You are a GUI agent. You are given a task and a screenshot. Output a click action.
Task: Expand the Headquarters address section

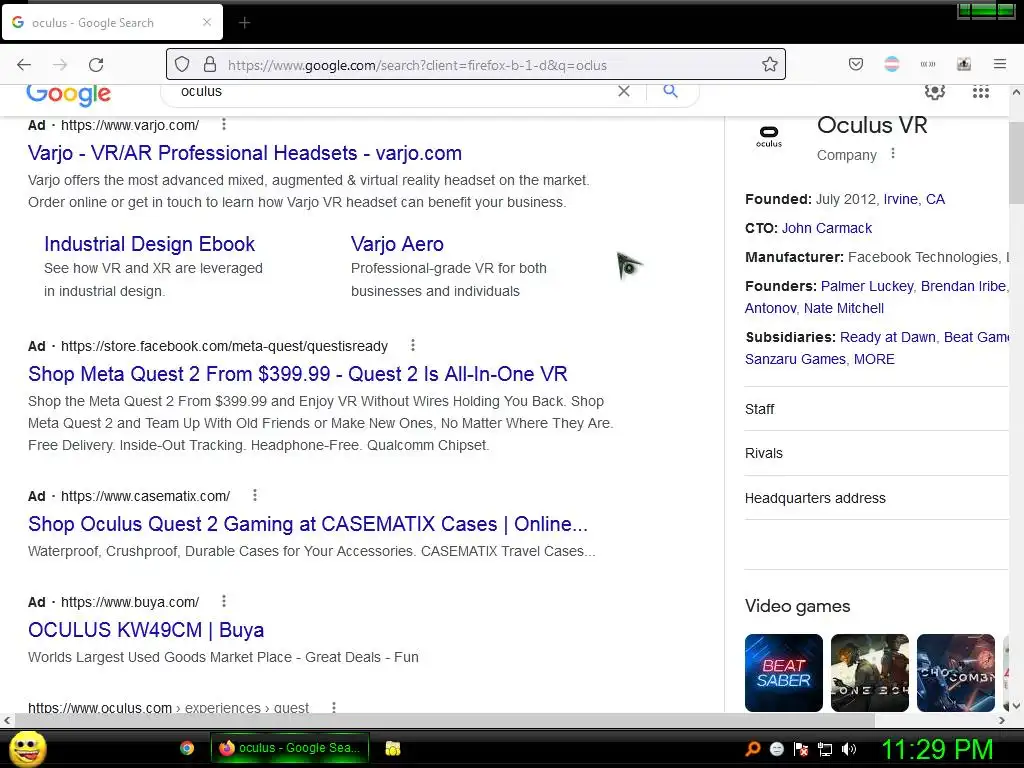tap(876, 498)
